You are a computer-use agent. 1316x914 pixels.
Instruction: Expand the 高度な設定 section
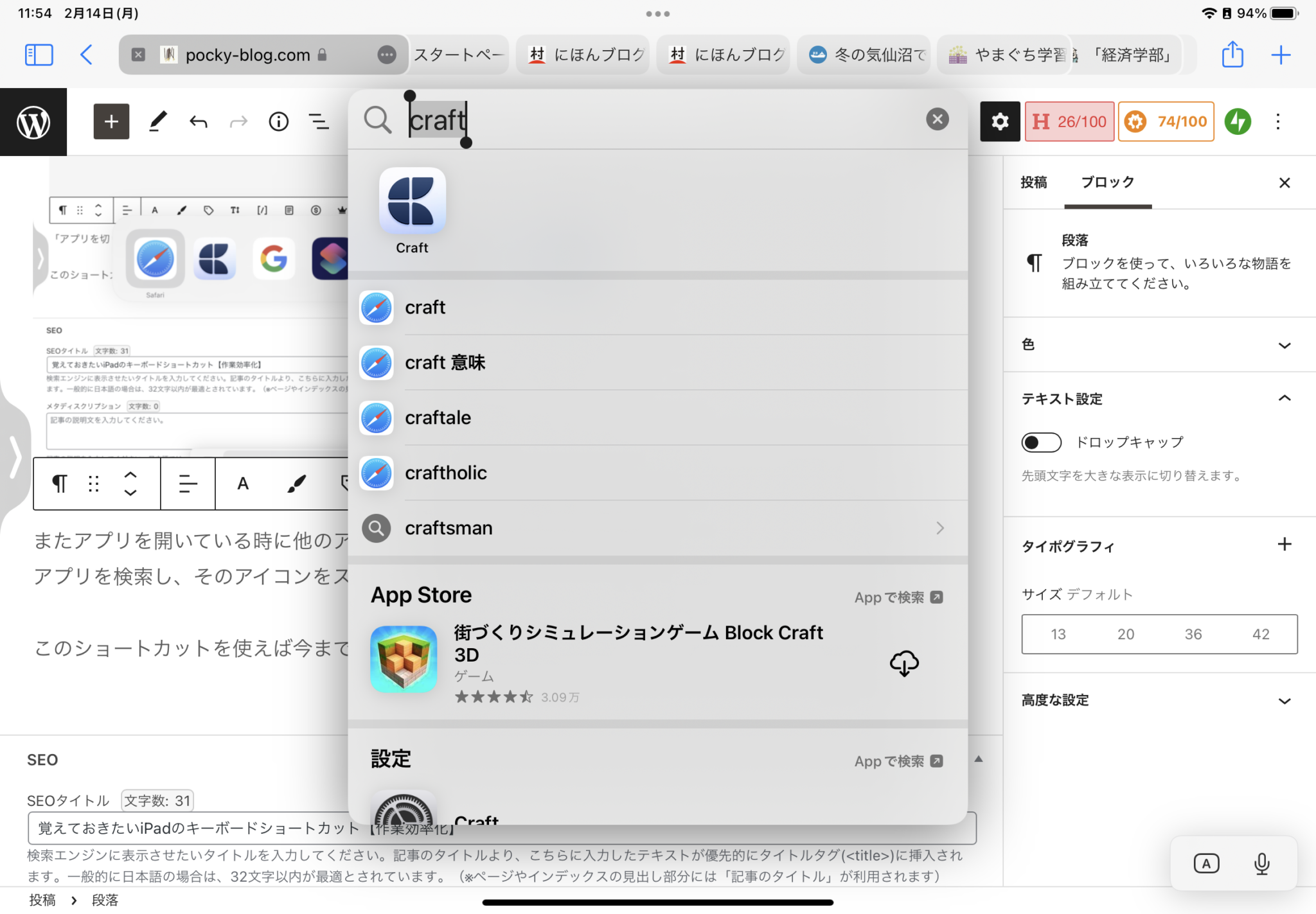coord(1159,700)
